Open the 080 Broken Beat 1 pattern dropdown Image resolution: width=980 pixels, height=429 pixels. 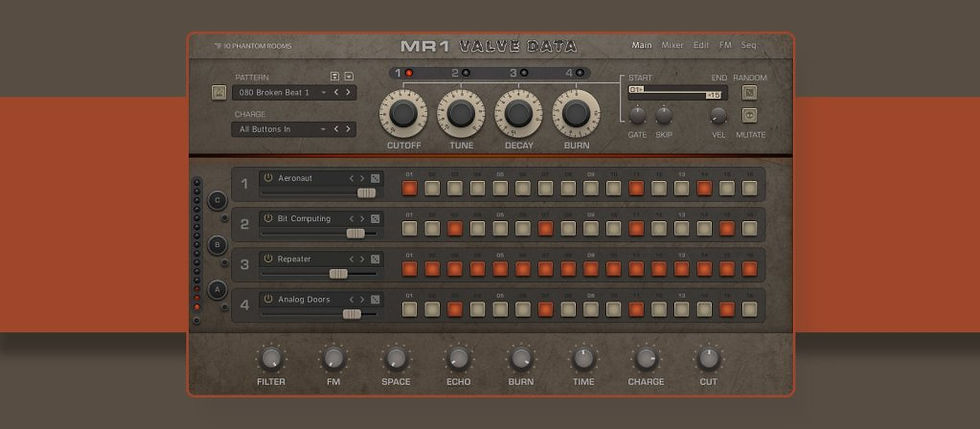click(324, 93)
